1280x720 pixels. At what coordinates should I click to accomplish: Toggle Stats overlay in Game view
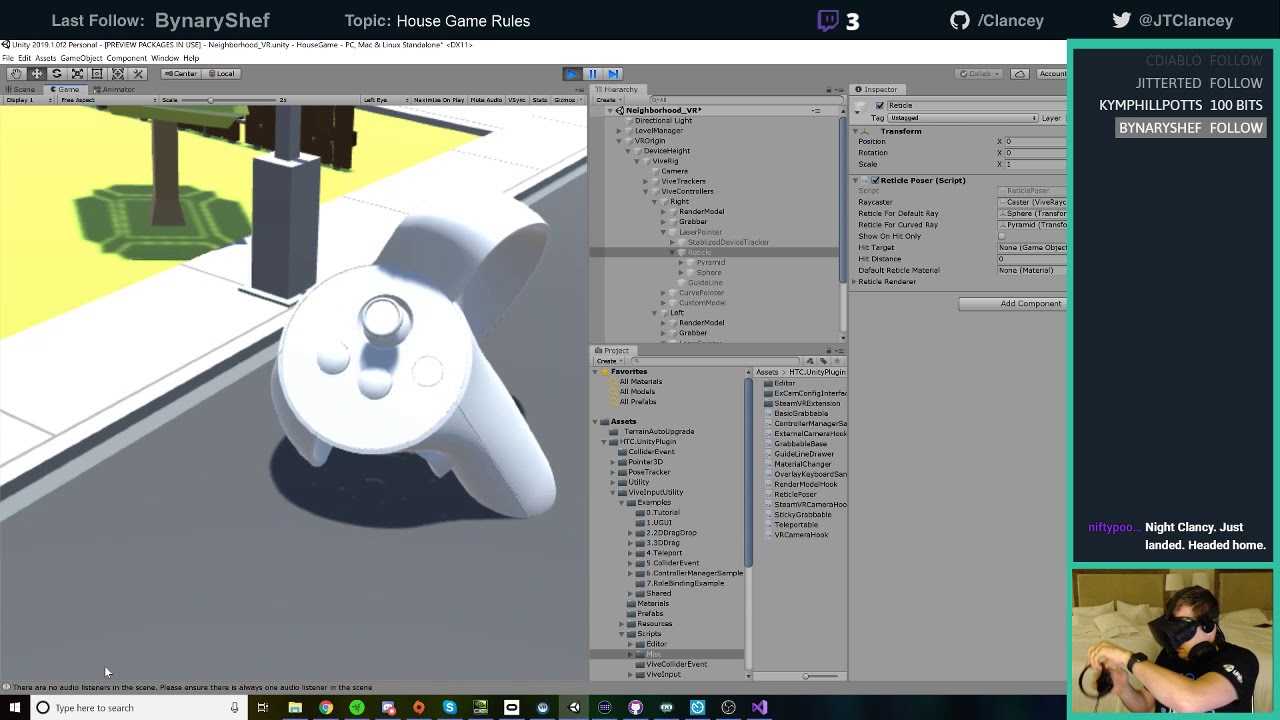click(540, 100)
